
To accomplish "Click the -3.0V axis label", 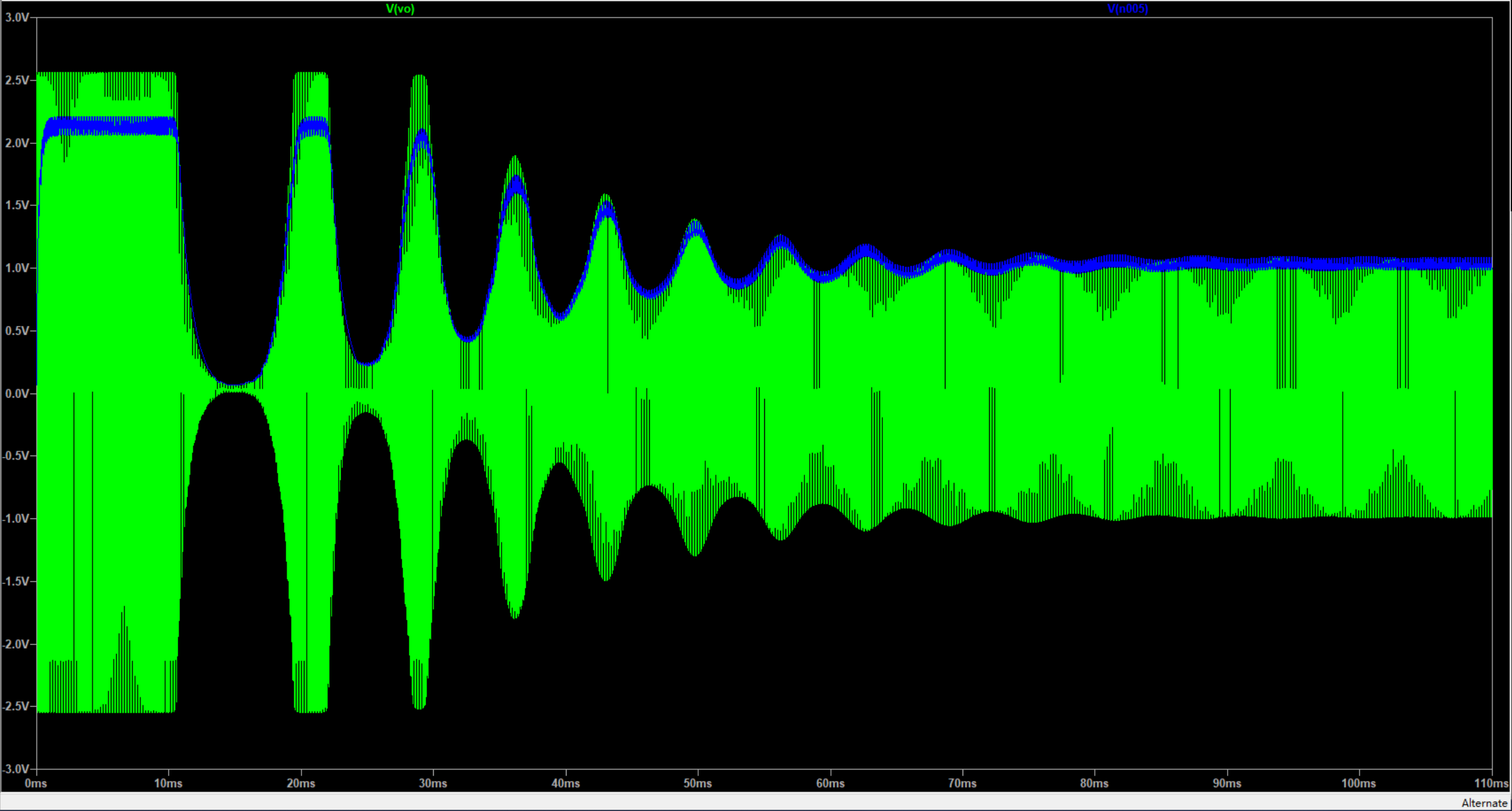I will [16, 769].
